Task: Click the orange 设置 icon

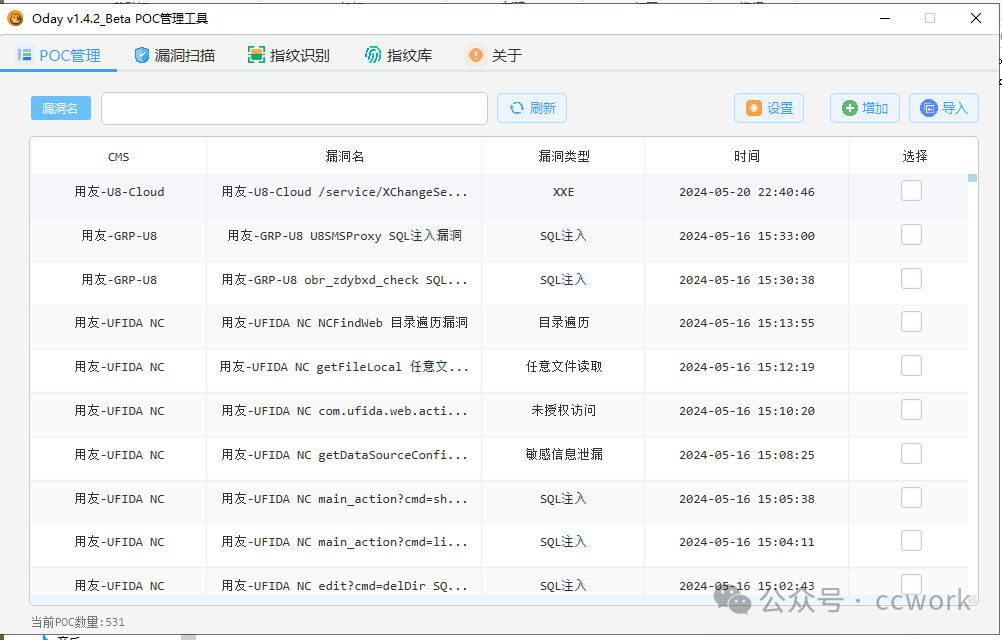Action: [x=754, y=108]
